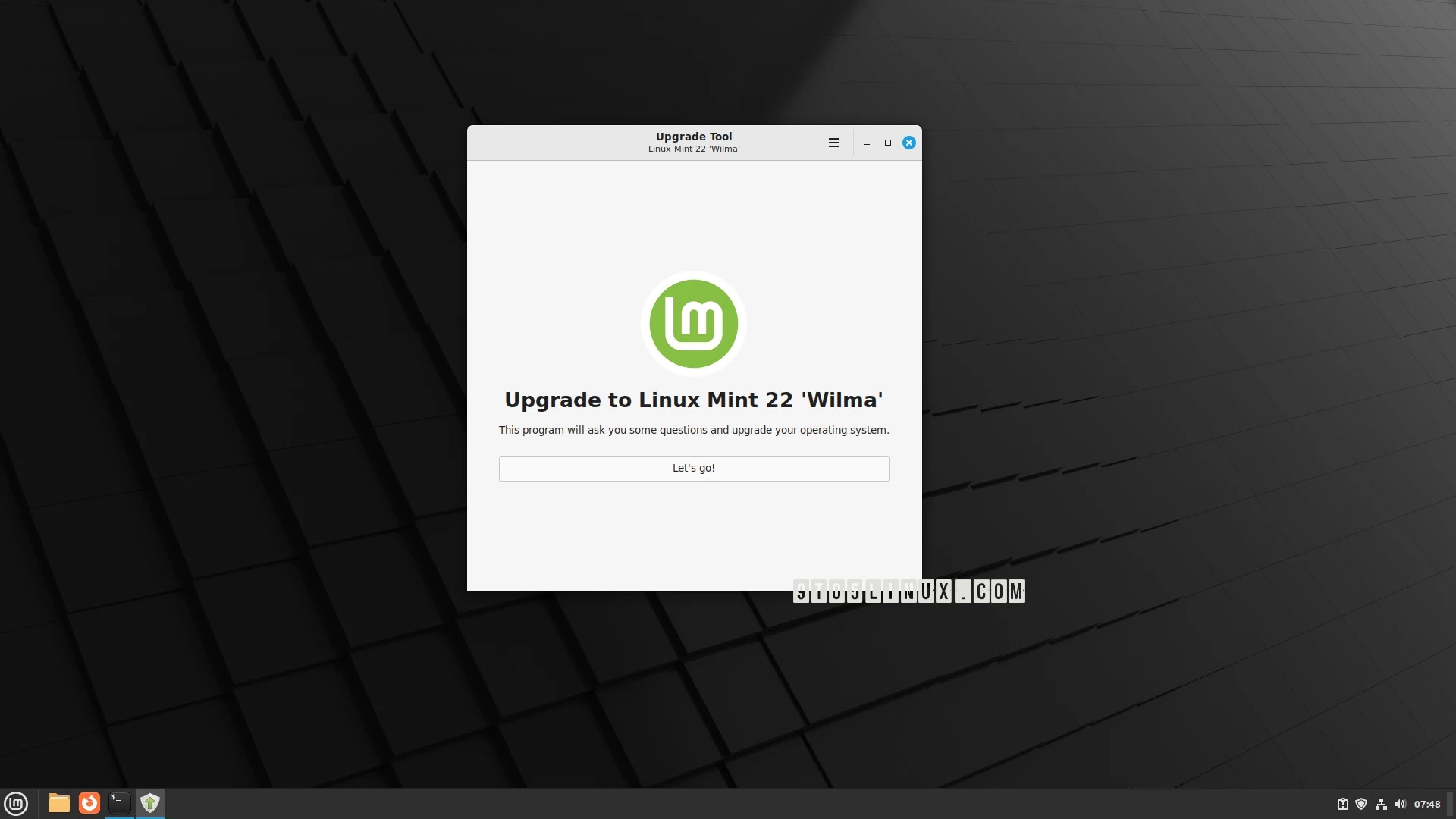Open the Update Manager shield tray icon
This screenshot has height=819, width=1456.
coord(1361,804)
